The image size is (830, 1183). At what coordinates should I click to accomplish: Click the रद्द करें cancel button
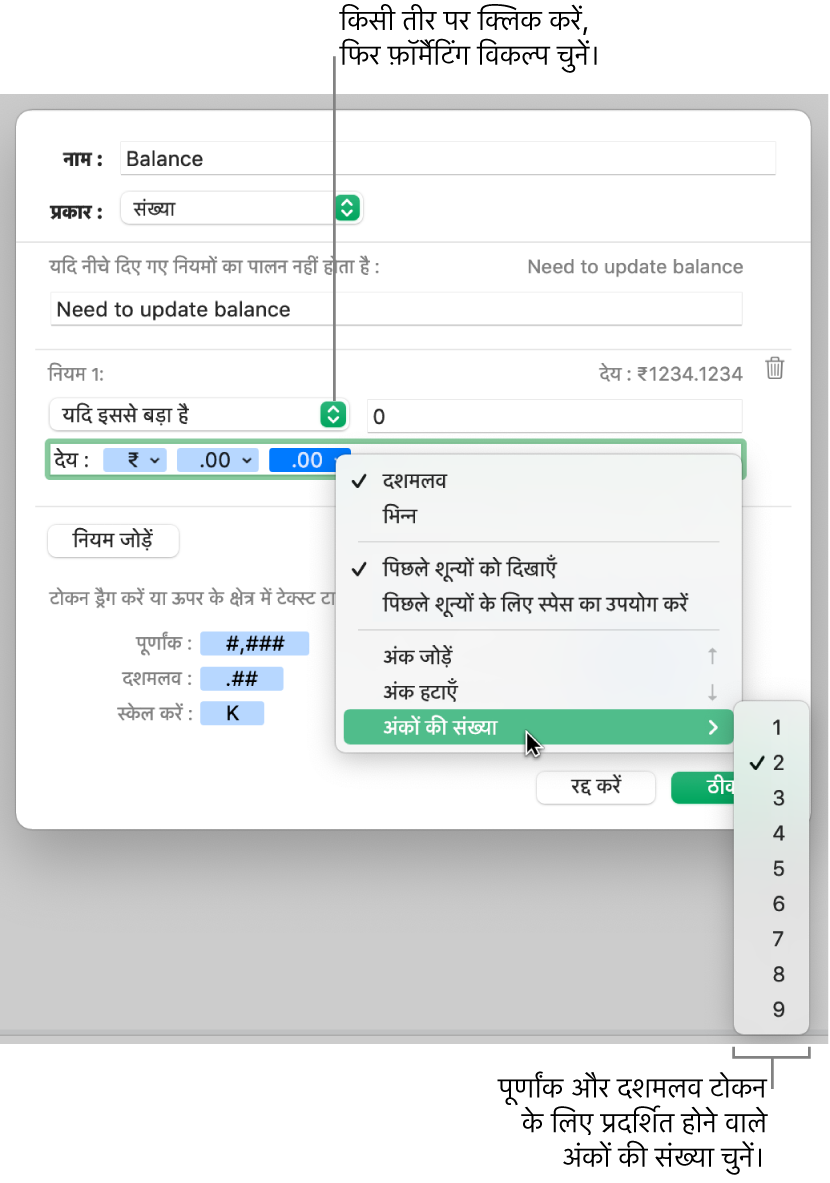click(595, 787)
